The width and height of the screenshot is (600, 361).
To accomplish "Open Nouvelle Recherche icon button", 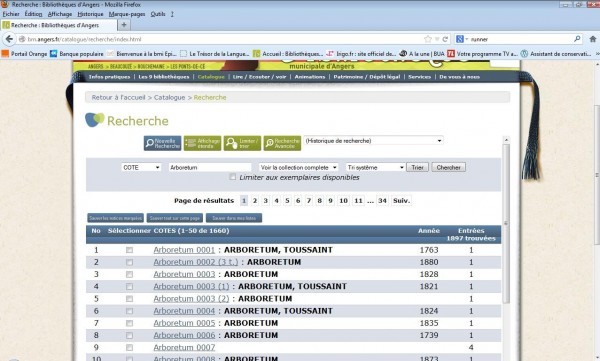I will point(163,143).
